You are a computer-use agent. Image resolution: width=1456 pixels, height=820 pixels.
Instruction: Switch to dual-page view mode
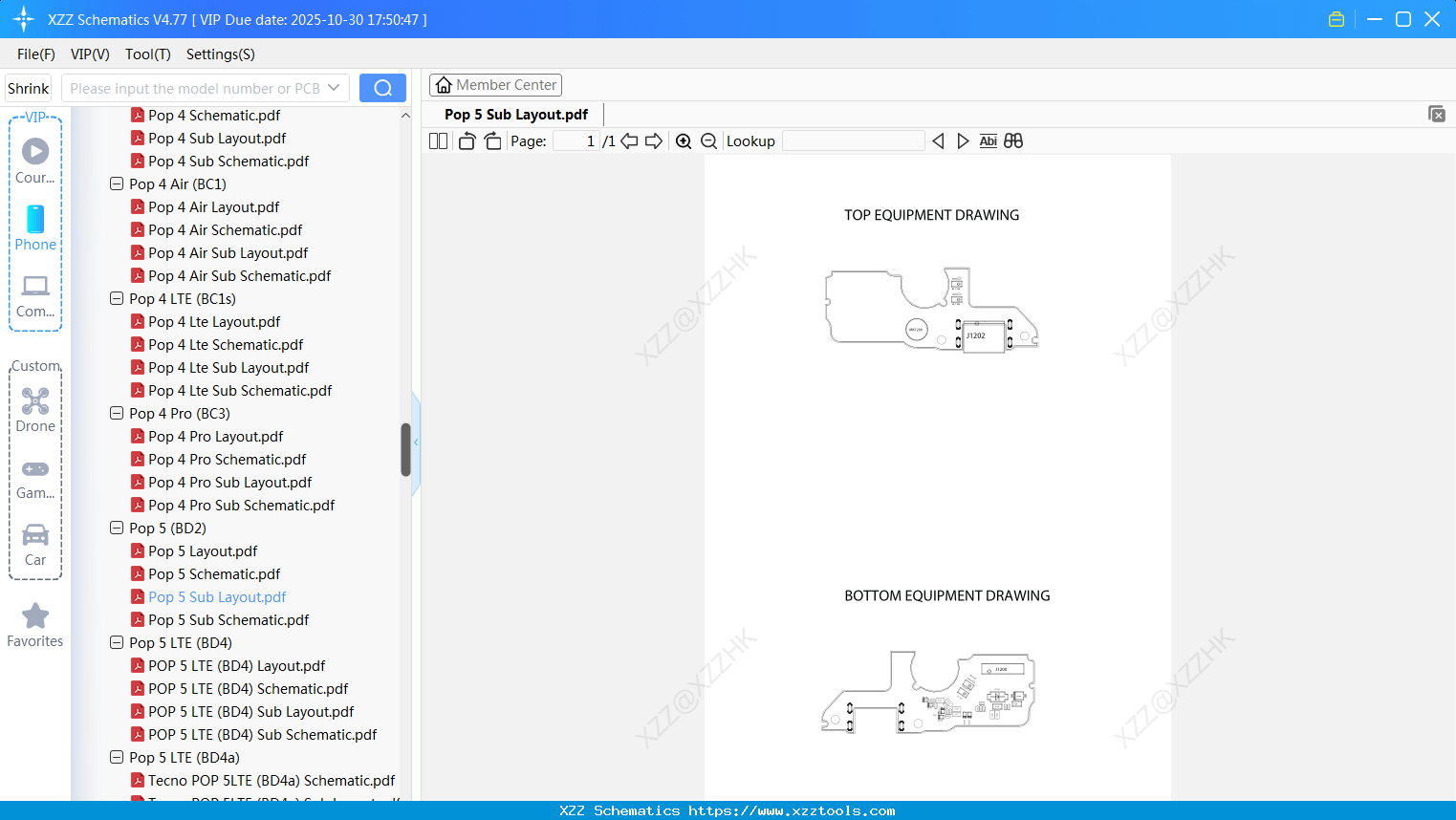[437, 140]
